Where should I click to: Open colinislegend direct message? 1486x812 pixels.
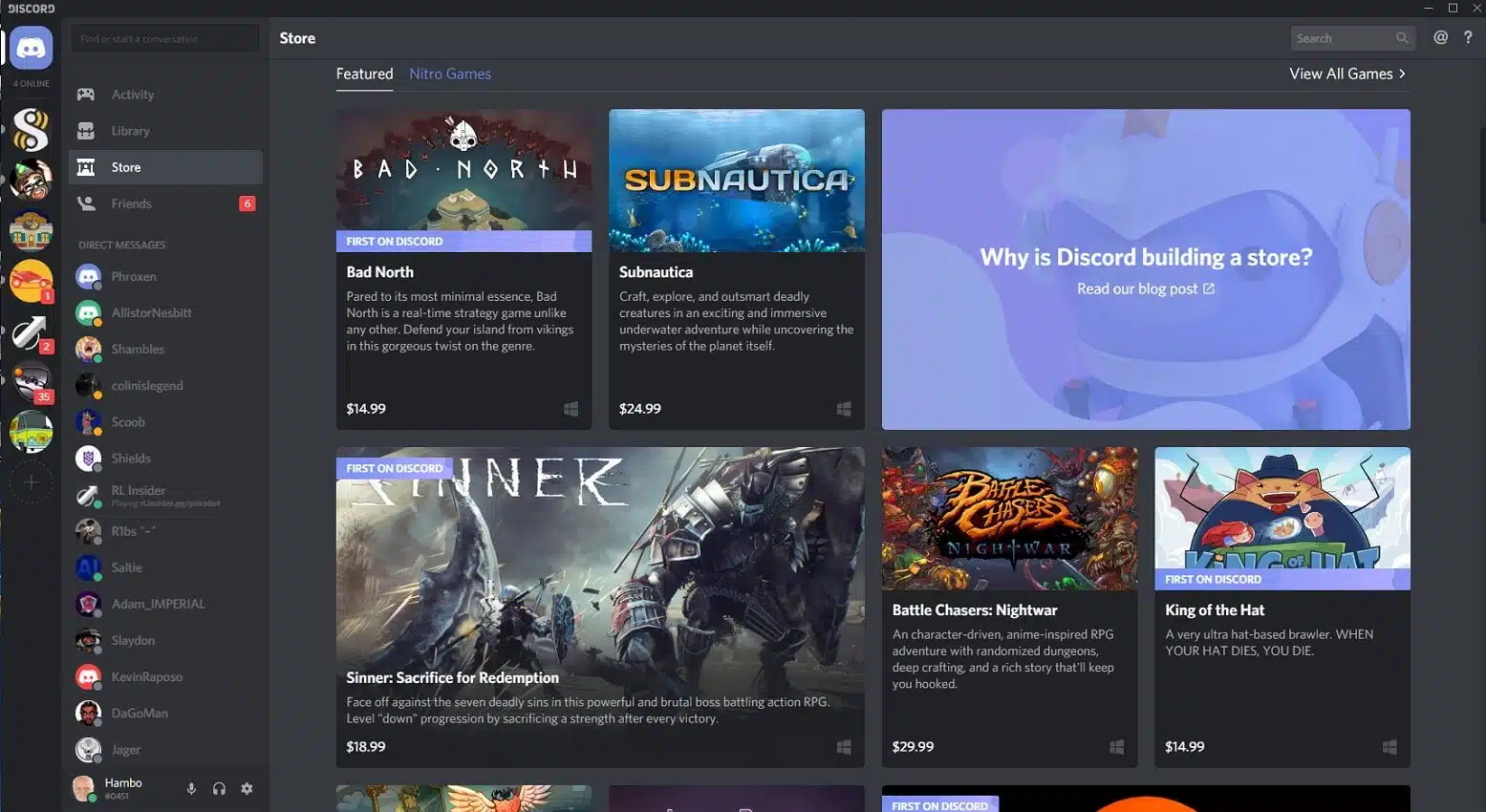(164, 386)
